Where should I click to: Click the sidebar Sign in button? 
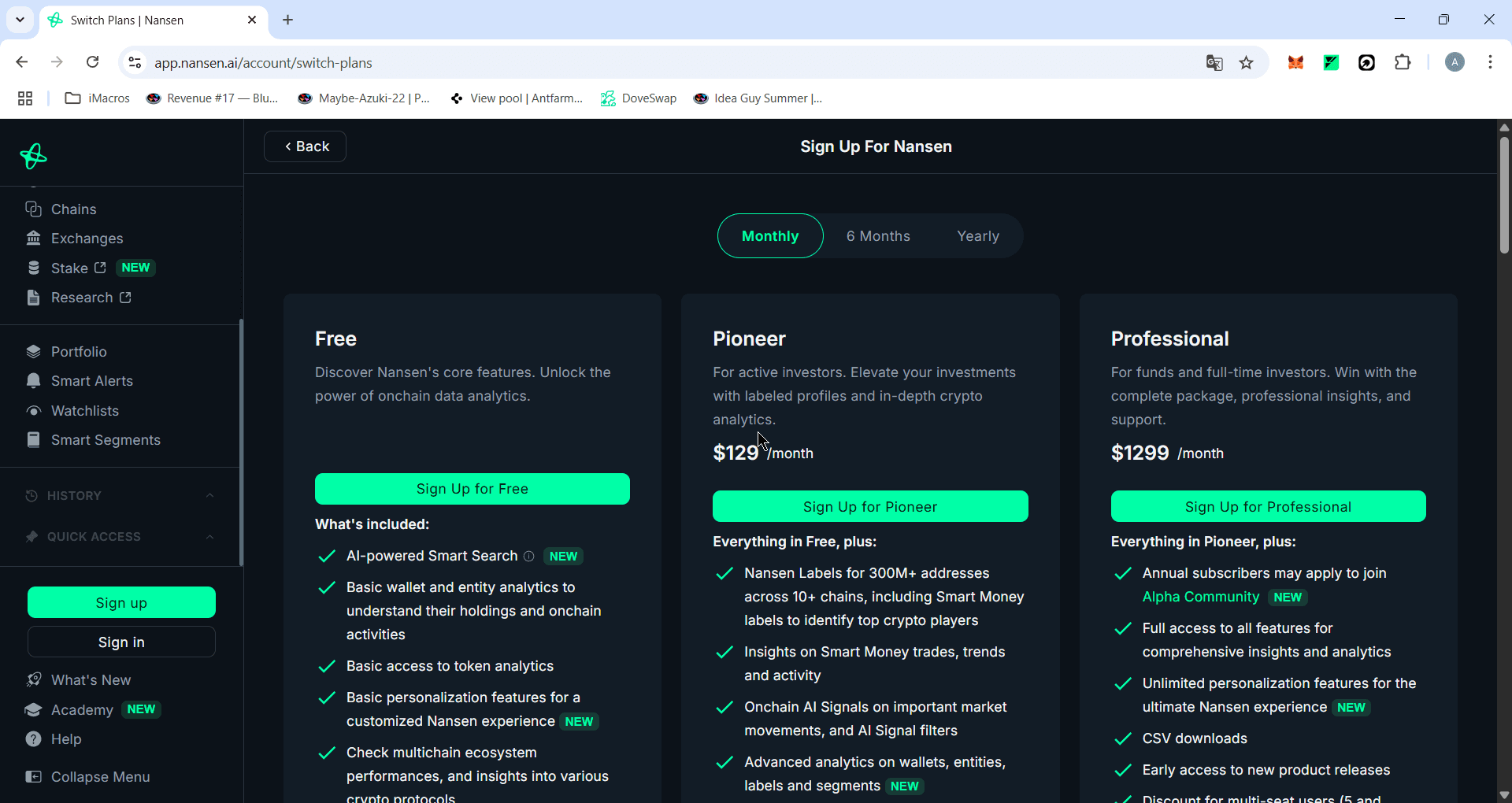[121, 642]
